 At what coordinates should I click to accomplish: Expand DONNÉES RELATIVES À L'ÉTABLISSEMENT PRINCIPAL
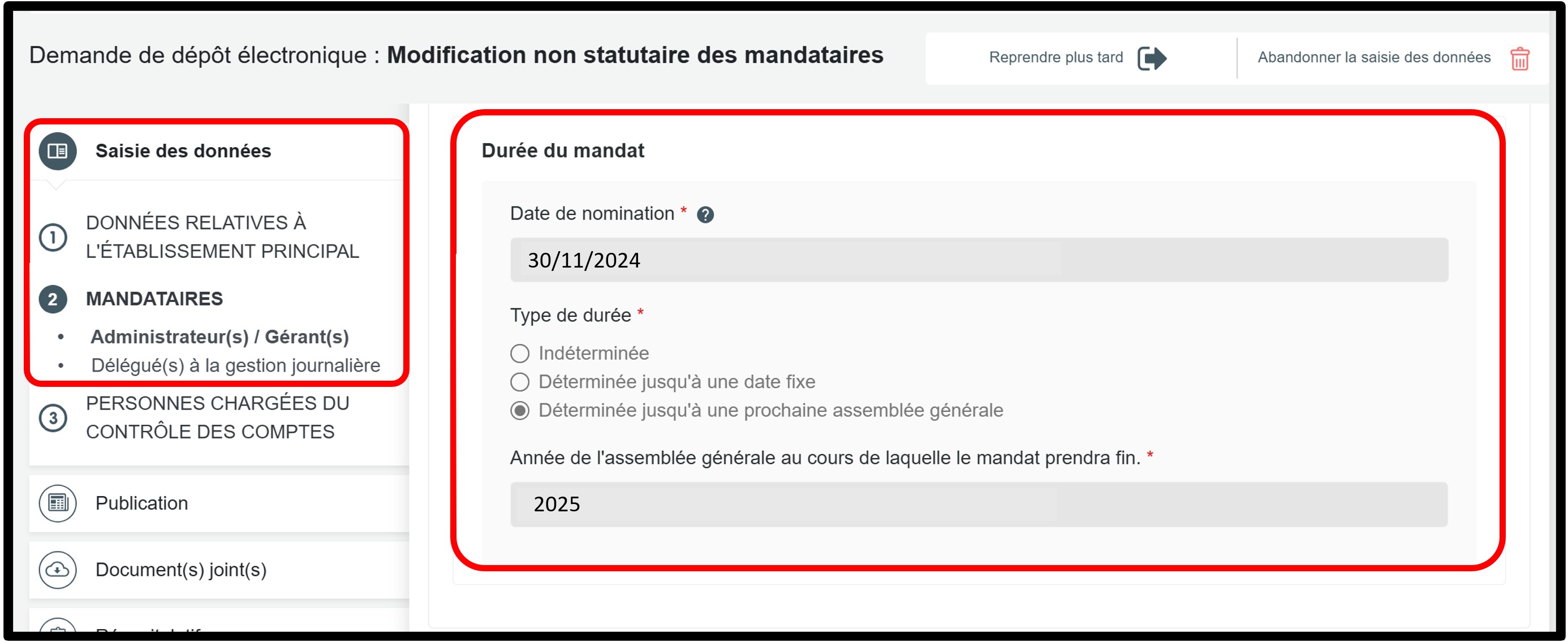pyautogui.click(x=222, y=236)
